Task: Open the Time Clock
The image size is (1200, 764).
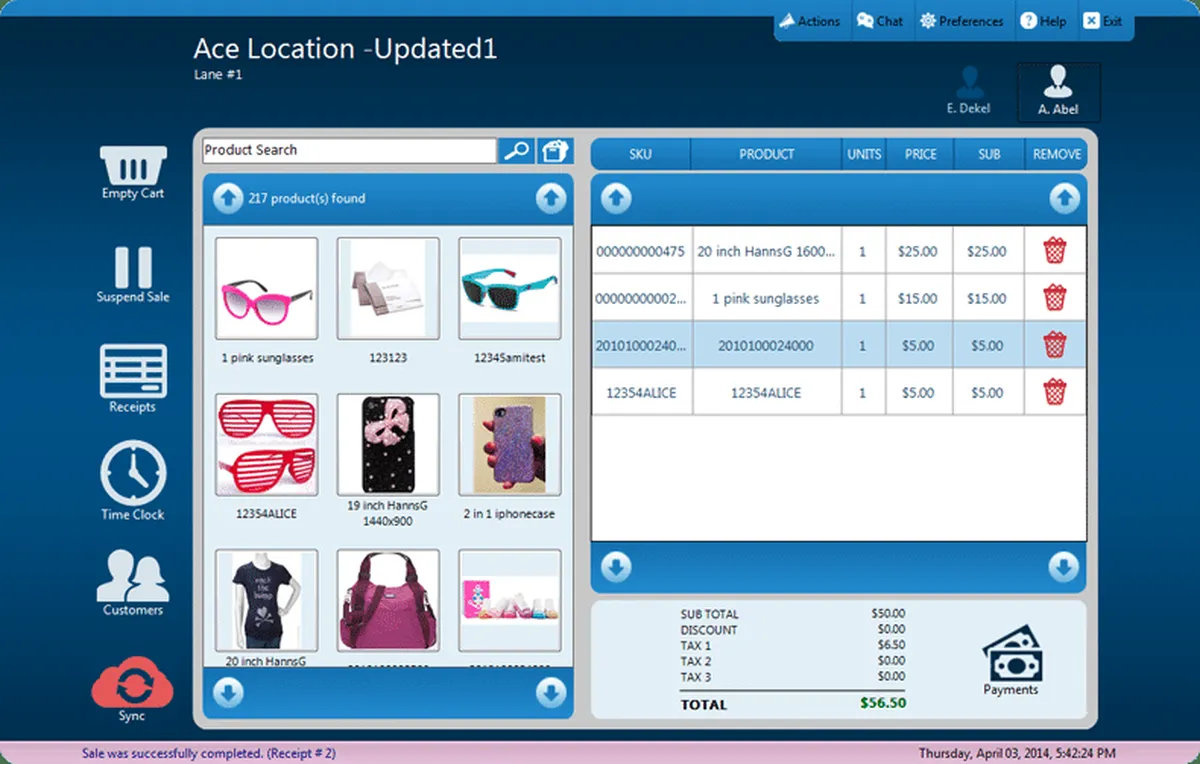Action: point(132,474)
